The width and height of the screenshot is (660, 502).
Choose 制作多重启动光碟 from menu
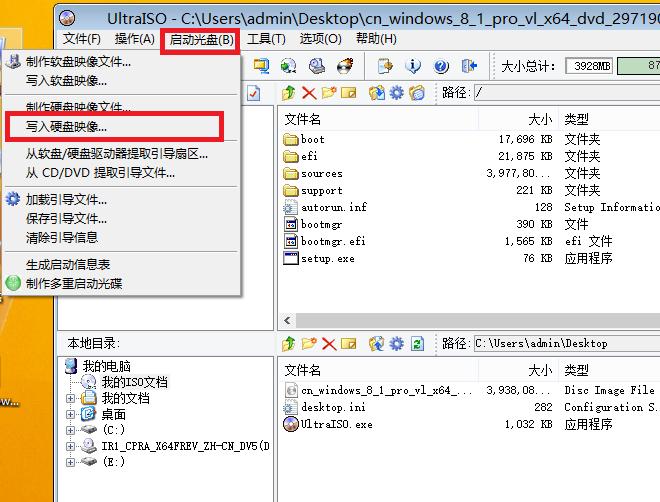(74, 283)
